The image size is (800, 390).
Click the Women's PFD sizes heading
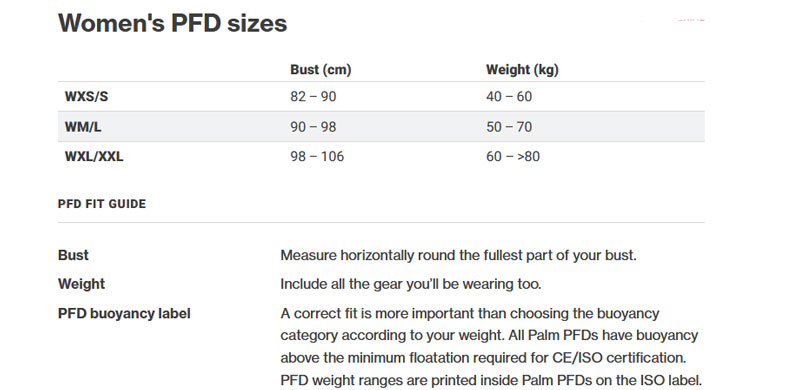172,23
